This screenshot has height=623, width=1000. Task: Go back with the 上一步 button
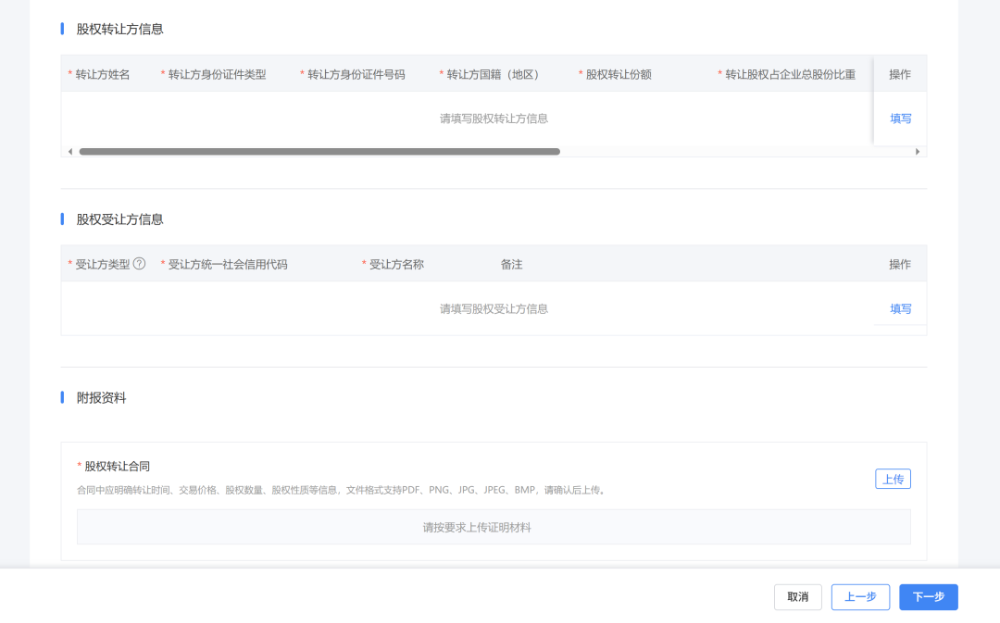860,597
